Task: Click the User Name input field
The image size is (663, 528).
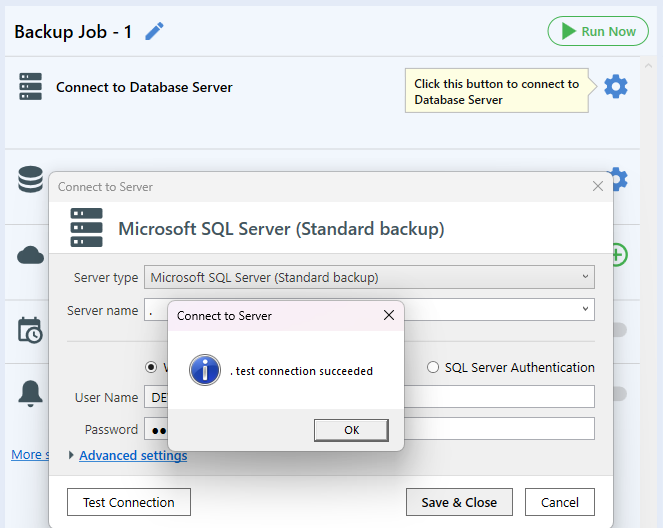Action: coord(369,397)
